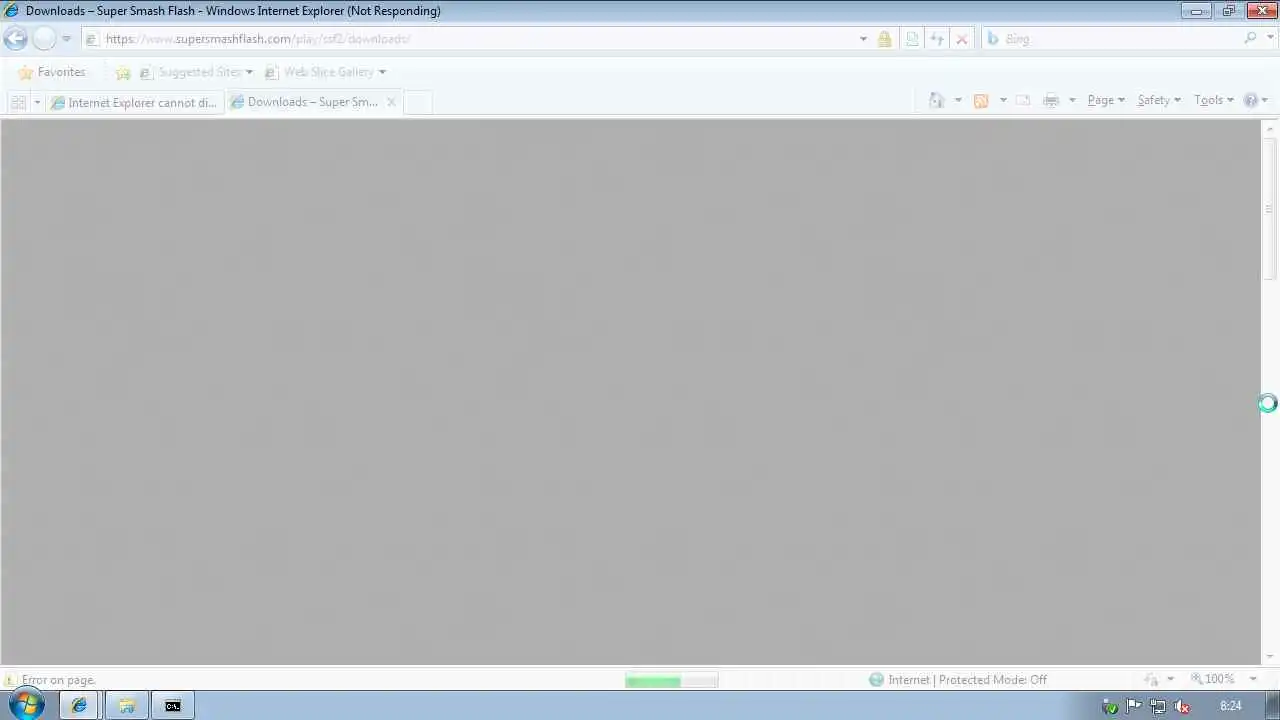The image size is (1280, 720).
Task: Click 'Internet | Protected Mode: Off' status
Action: coord(967,680)
